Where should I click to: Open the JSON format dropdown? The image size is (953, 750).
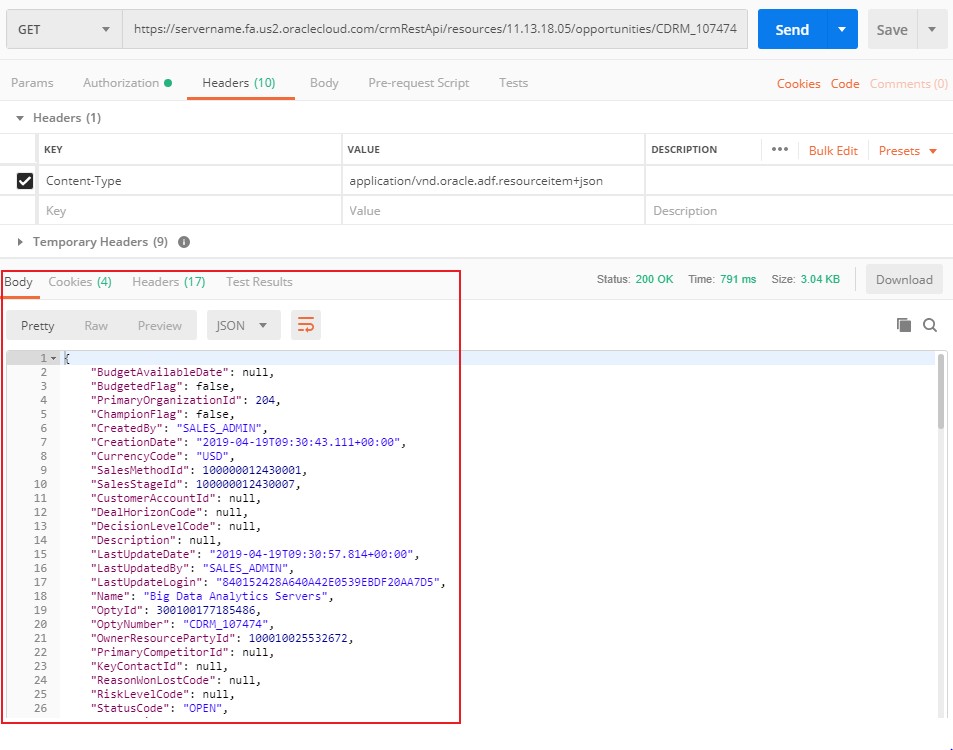pyautogui.click(x=243, y=325)
